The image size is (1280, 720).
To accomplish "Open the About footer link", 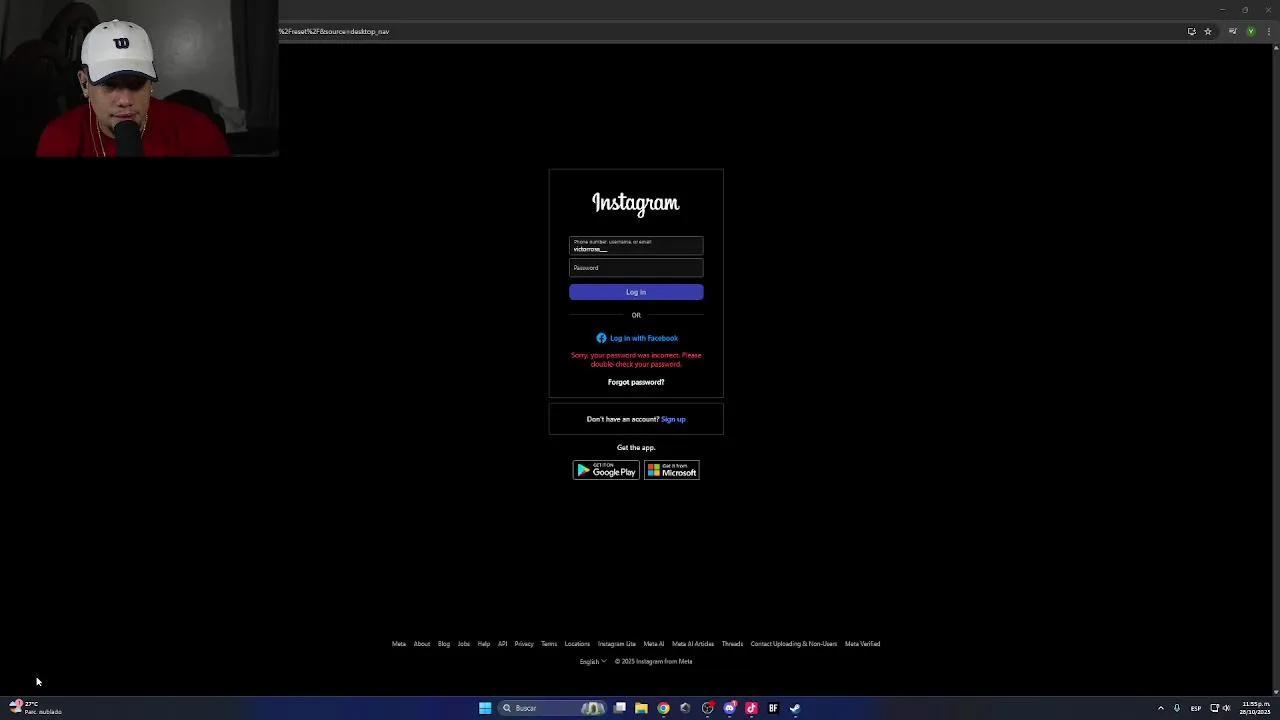I will point(422,644).
